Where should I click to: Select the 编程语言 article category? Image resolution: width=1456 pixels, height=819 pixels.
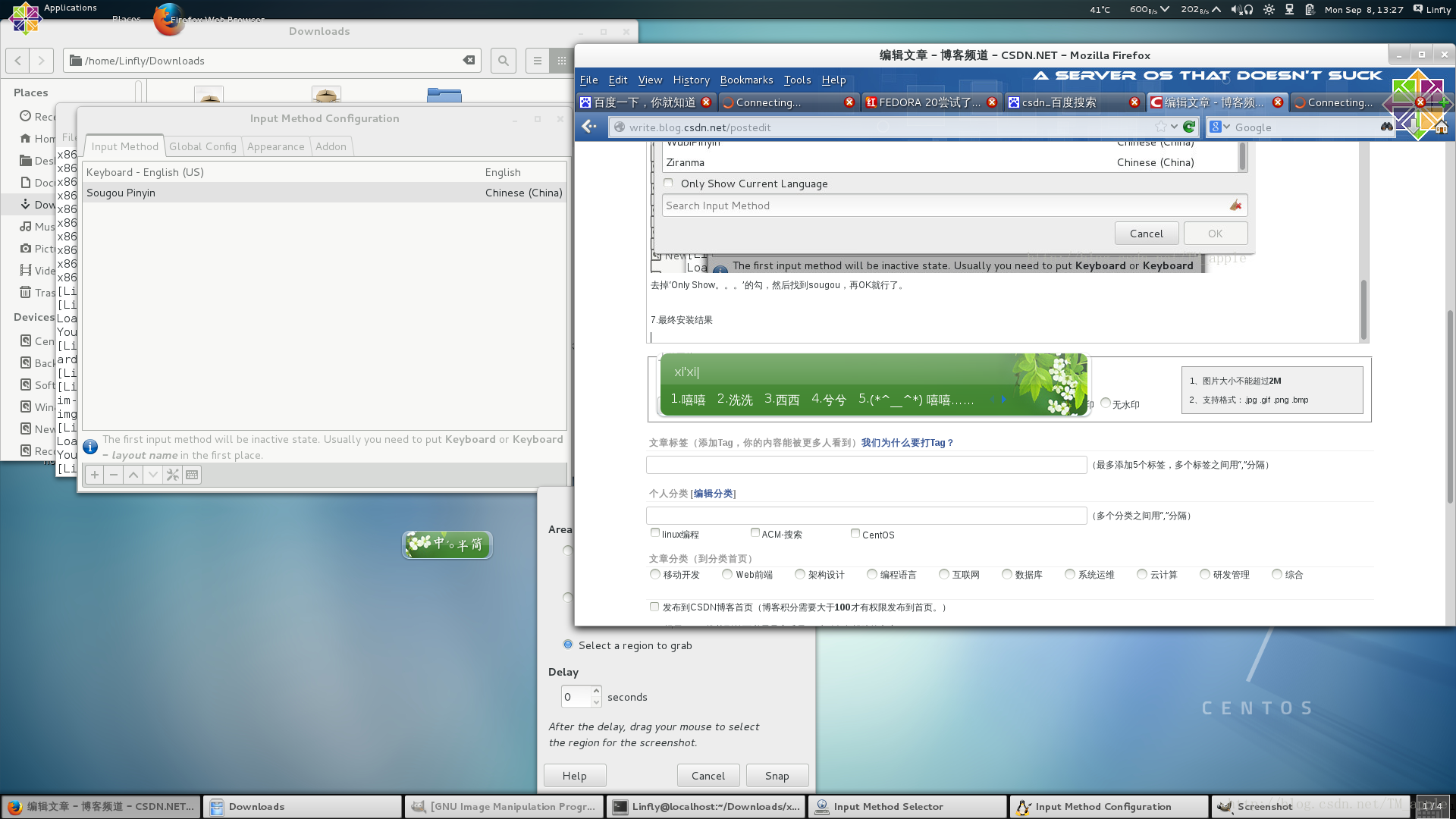tap(872, 574)
